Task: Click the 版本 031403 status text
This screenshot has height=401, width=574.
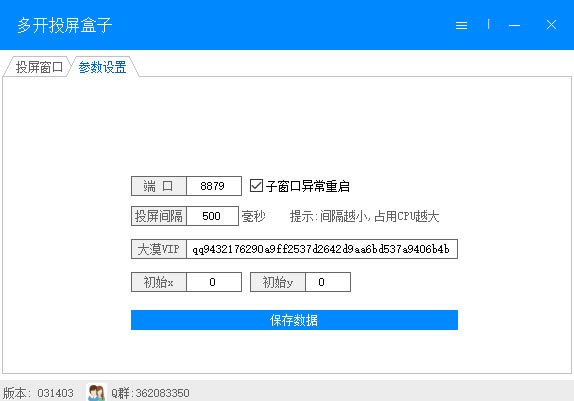Action: click(x=38, y=393)
